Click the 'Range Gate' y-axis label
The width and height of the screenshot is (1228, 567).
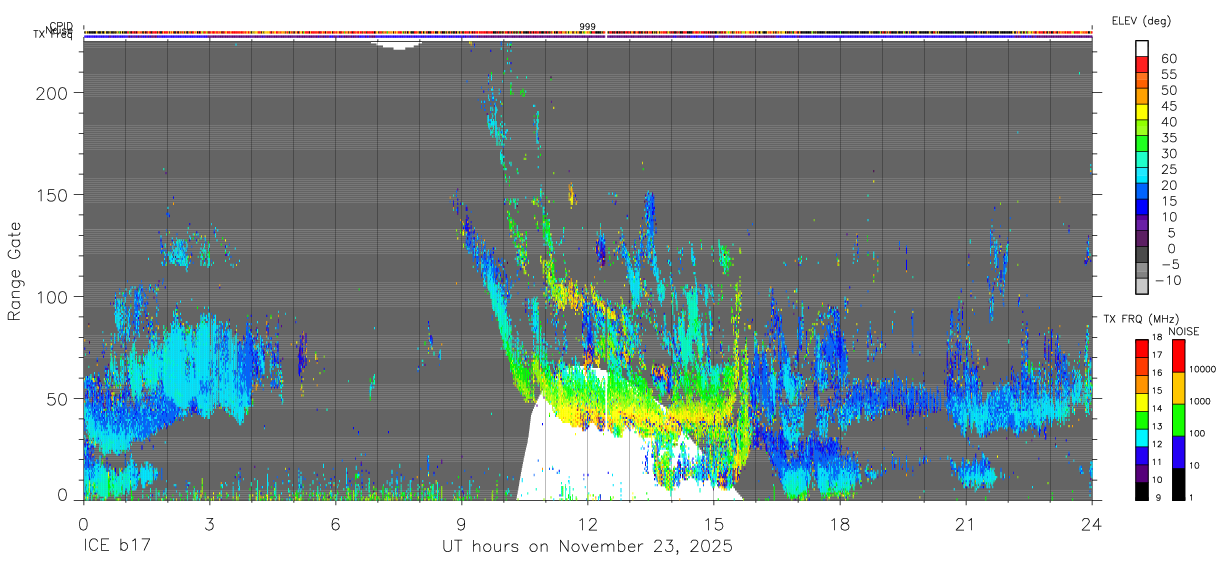click(15, 272)
